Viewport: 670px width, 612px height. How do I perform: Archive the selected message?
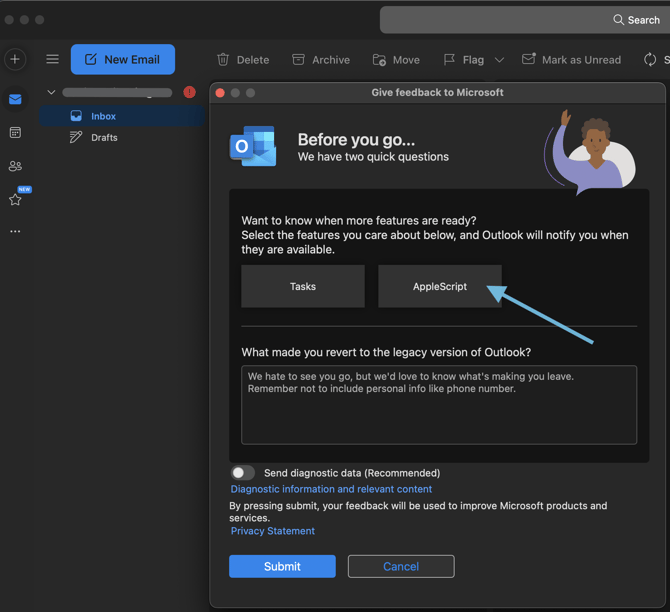click(320, 60)
